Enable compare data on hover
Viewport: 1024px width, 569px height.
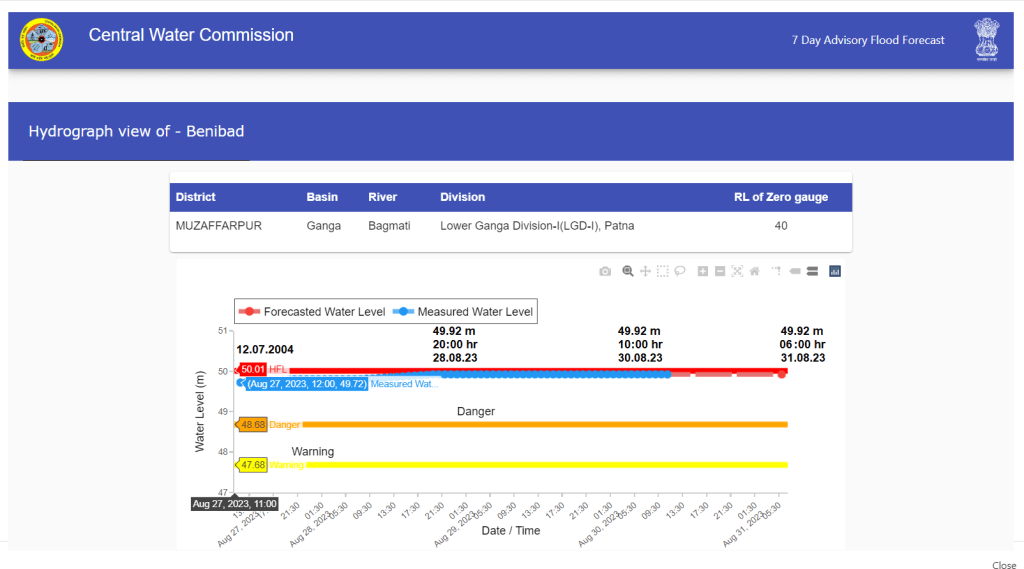click(x=812, y=271)
